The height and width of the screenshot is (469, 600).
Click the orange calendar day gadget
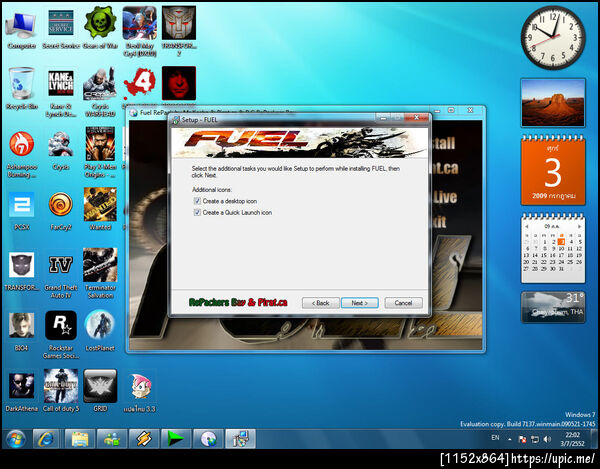[x=553, y=170]
